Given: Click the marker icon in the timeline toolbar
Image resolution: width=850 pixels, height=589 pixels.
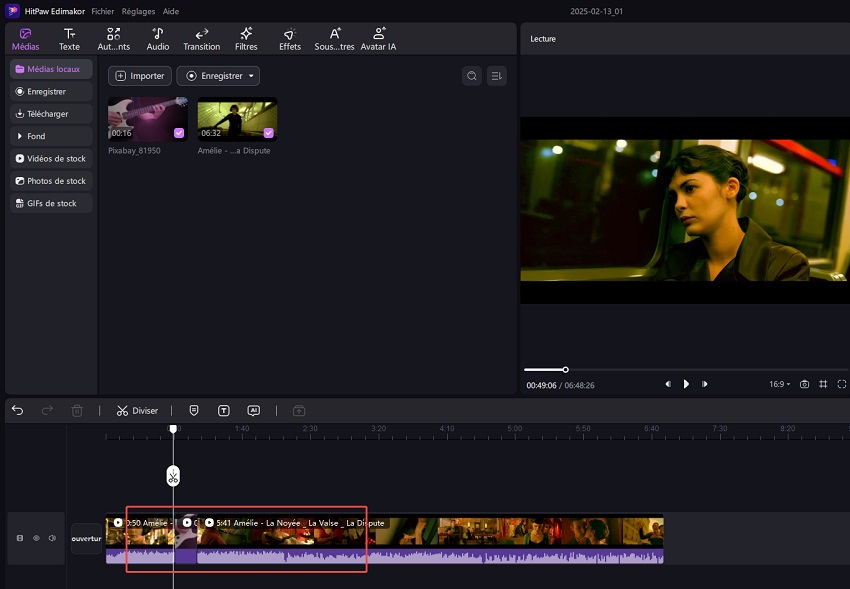Looking at the screenshot, I should pos(194,411).
